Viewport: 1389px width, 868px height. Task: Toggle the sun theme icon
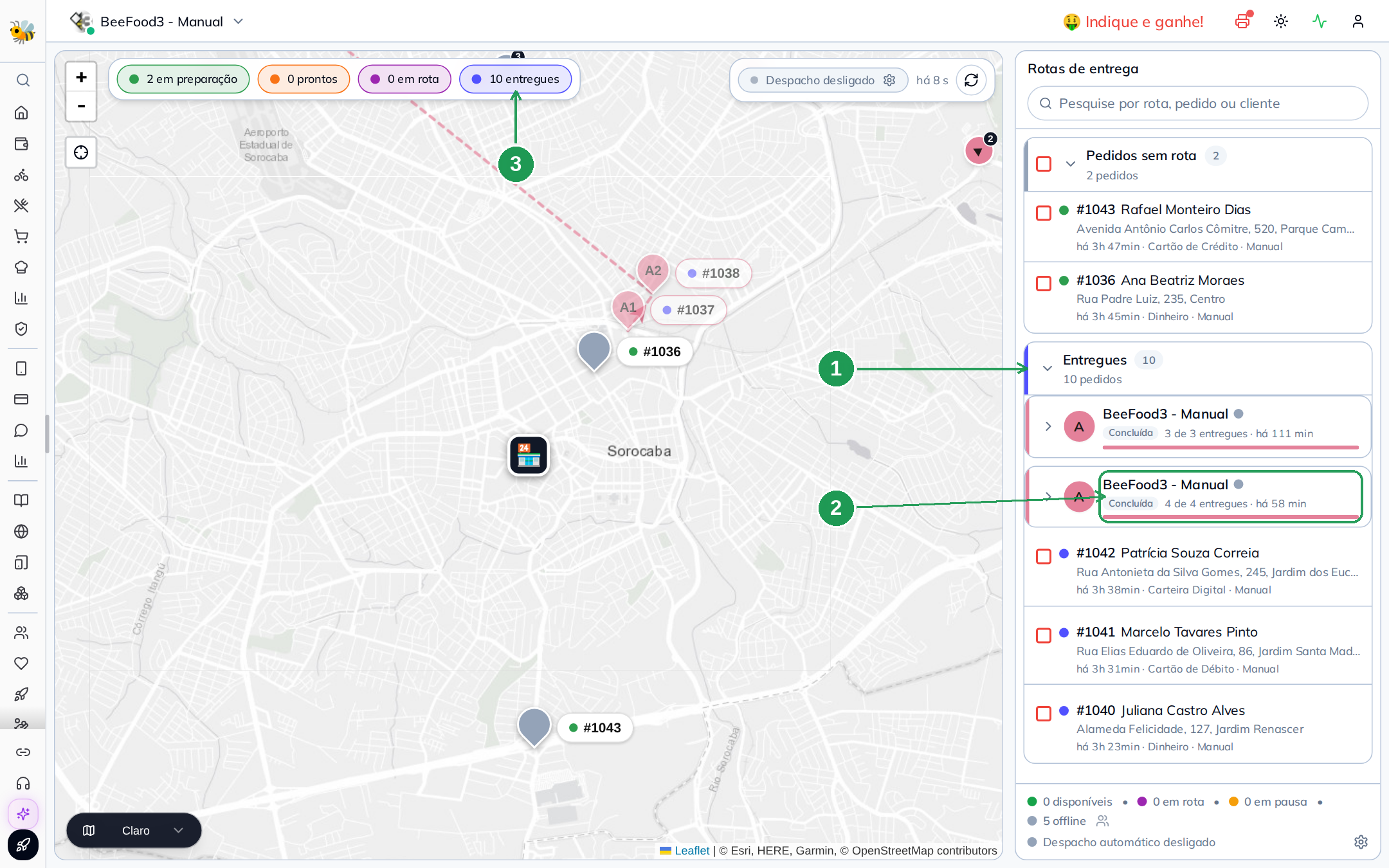coord(1281,21)
